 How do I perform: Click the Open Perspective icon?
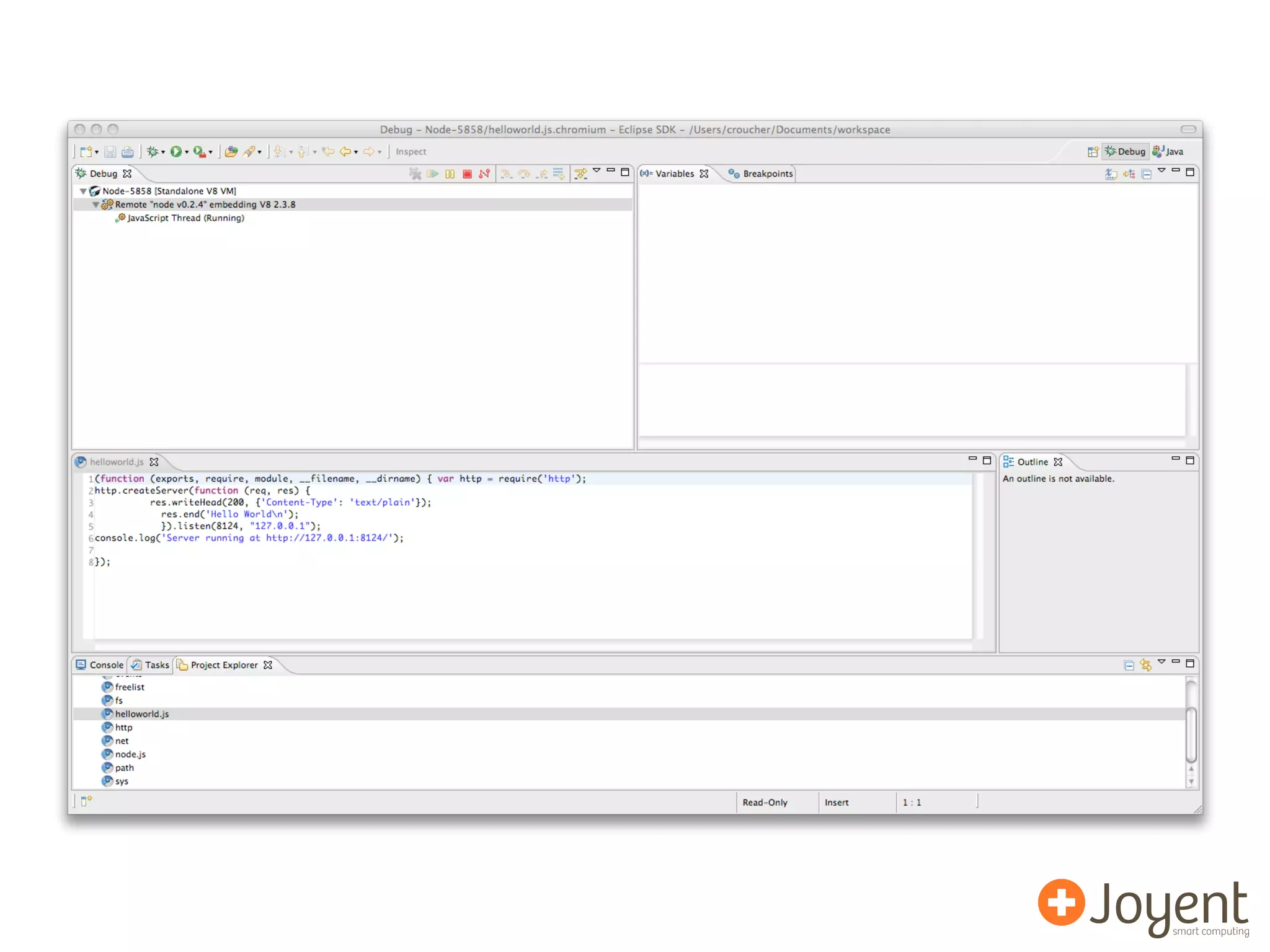tap(1093, 152)
